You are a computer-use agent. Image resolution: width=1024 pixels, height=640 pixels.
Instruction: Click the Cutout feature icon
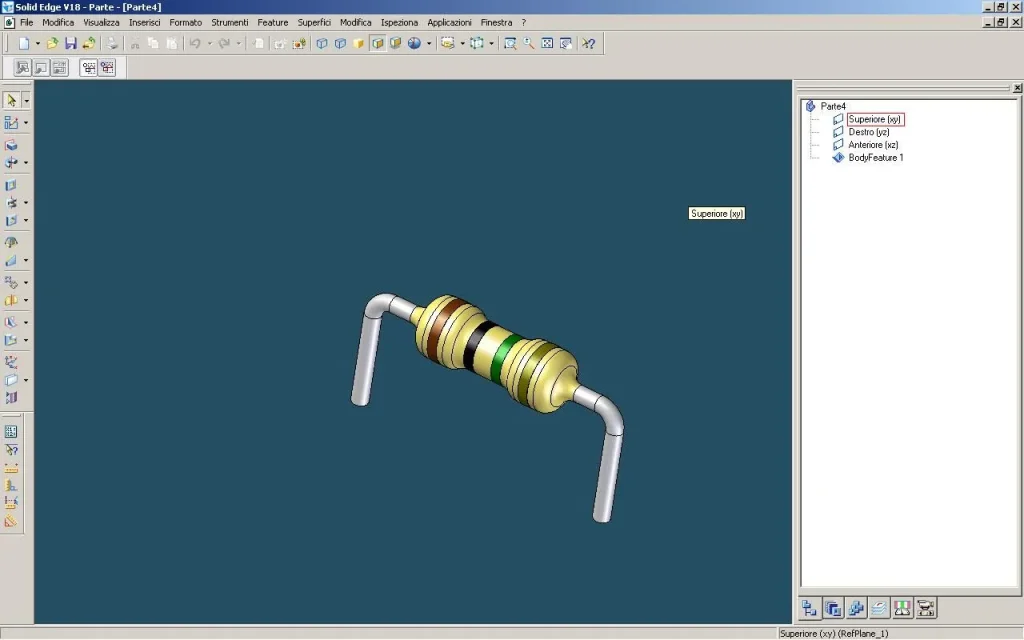(11, 185)
